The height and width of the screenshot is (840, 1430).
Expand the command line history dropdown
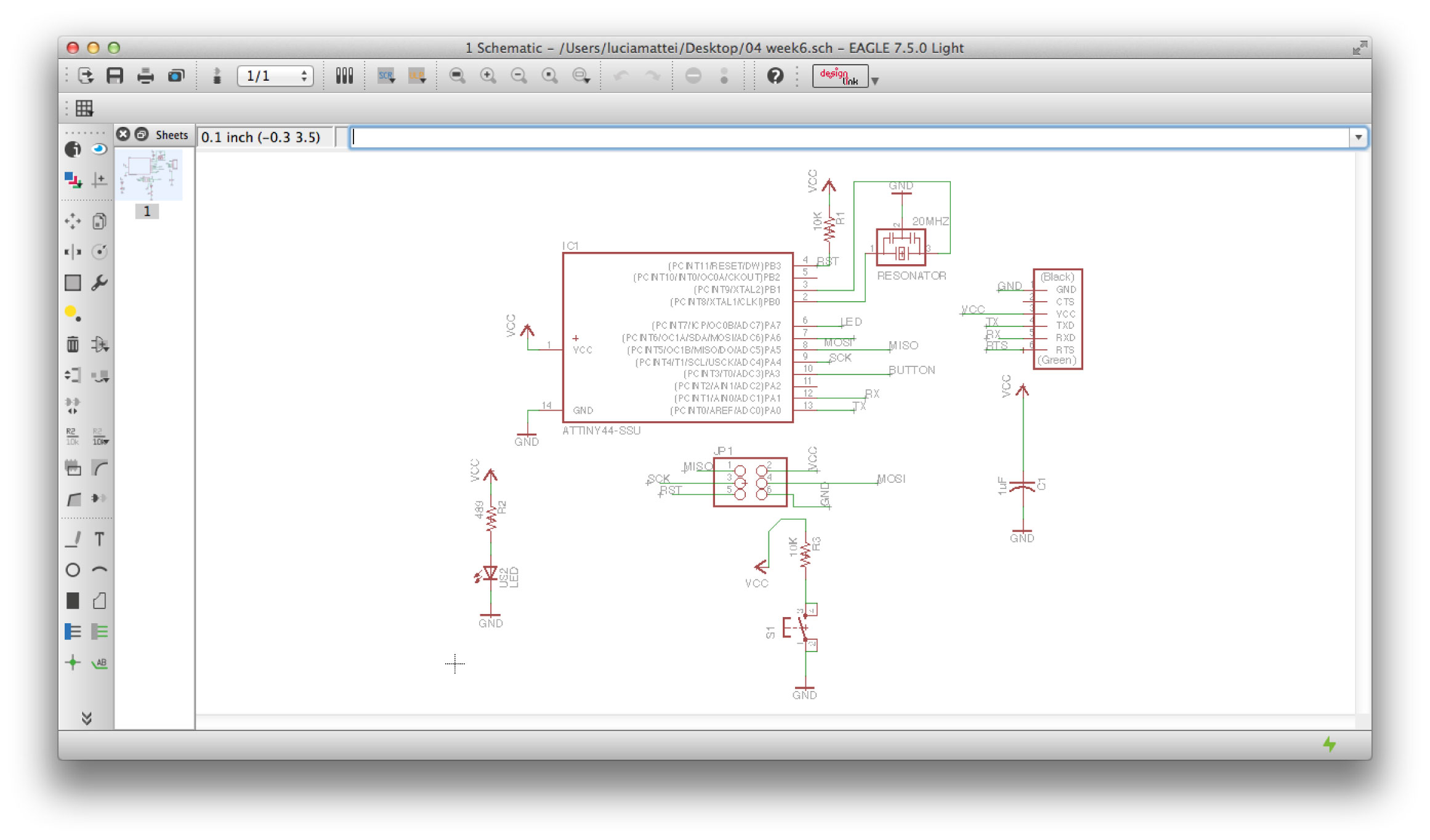tap(1358, 137)
